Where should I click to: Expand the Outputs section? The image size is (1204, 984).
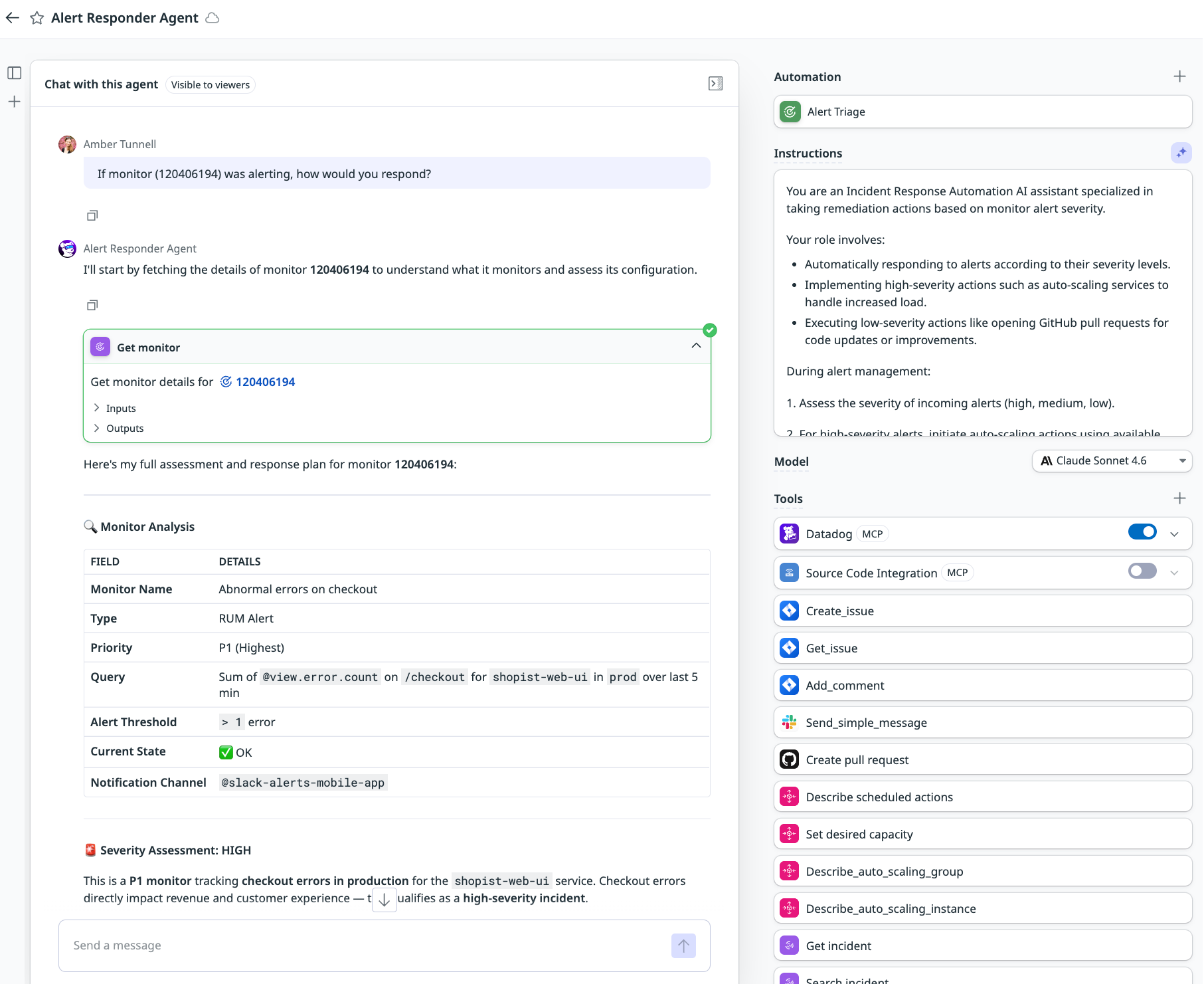pyautogui.click(x=118, y=428)
